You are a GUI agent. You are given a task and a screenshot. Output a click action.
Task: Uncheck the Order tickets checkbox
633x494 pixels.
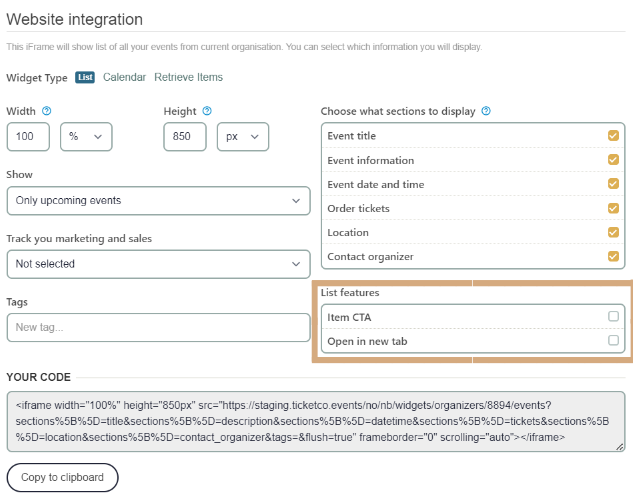[613, 208]
